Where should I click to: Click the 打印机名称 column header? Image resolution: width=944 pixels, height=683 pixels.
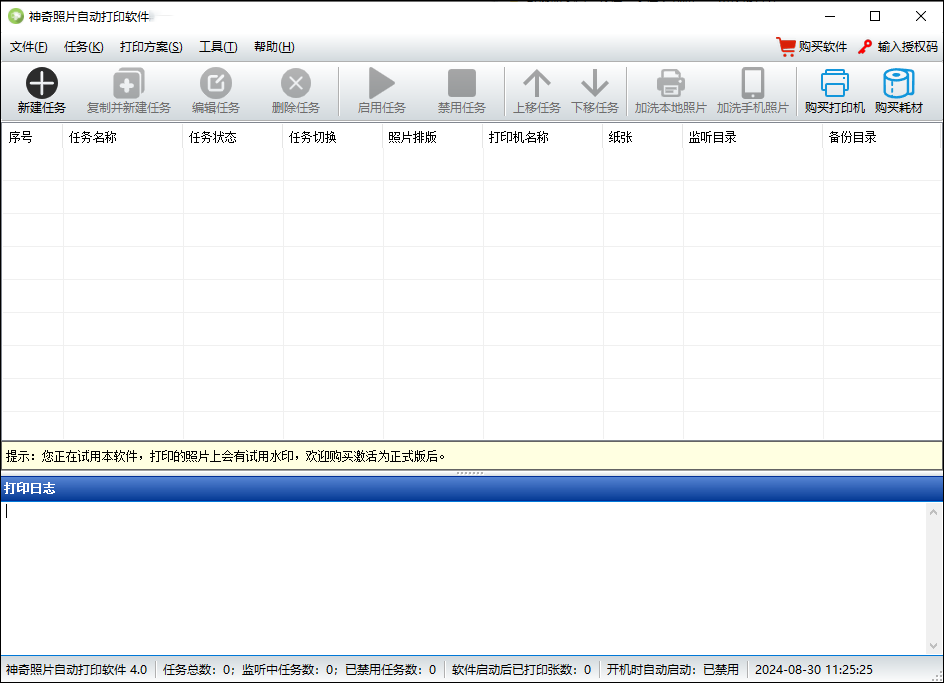coord(543,137)
